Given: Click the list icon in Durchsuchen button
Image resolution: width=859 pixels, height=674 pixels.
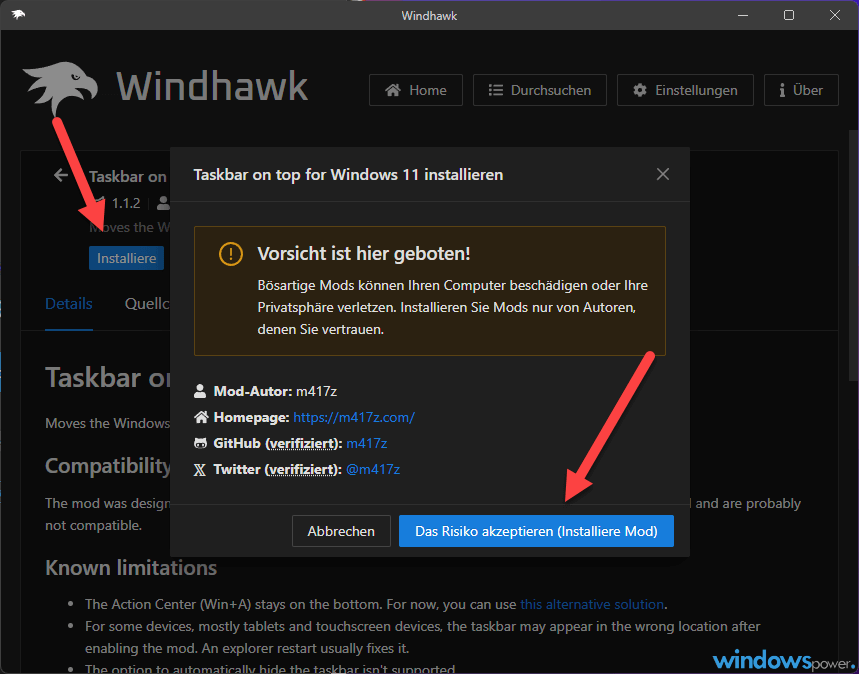Looking at the screenshot, I should [x=496, y=90].
